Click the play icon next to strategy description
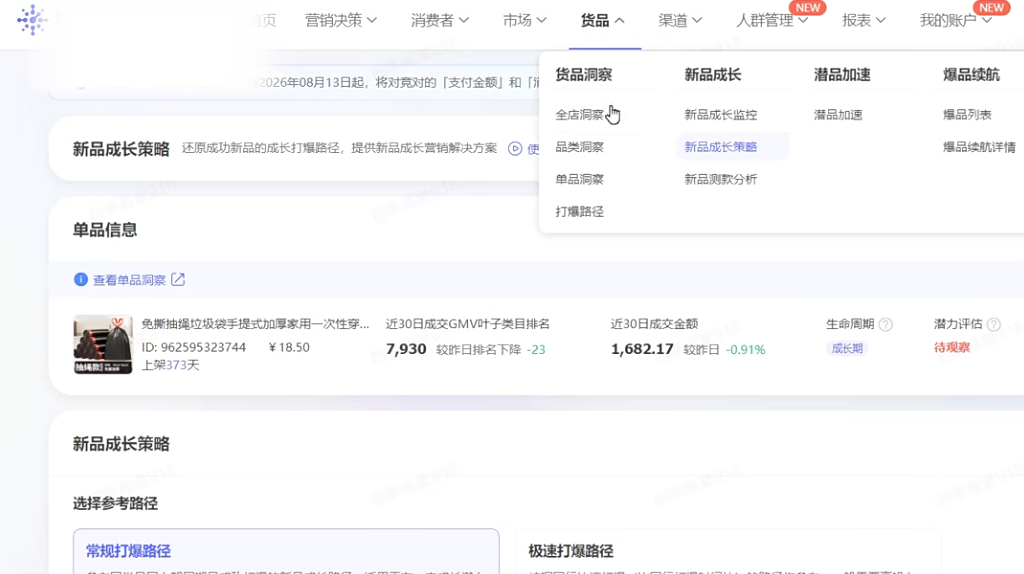The image size is (1024, 574). [515, 149]
